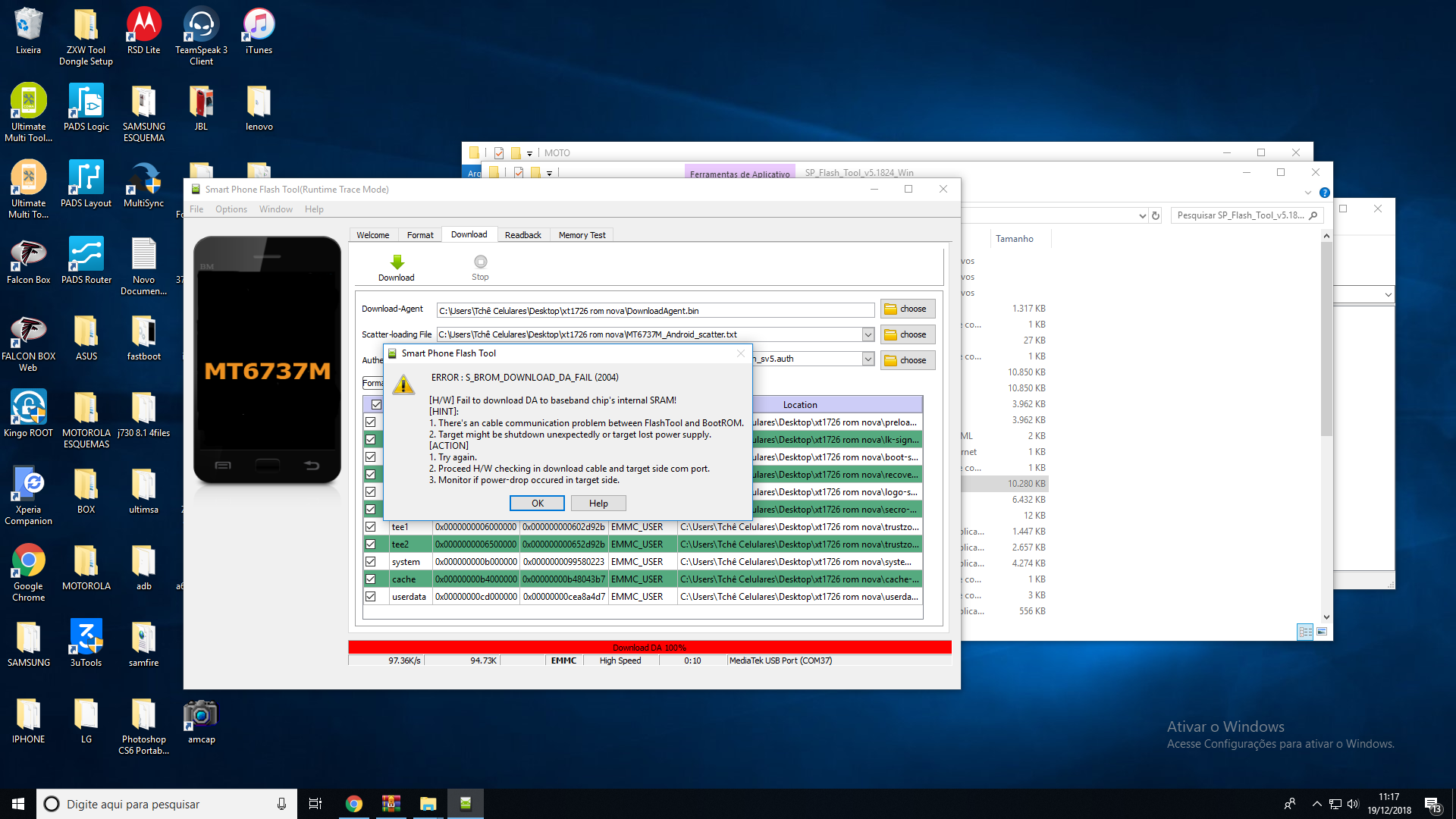The image size is (1456, 819).
Task: Switch to the Welcome tab
Action: [373, 235]
